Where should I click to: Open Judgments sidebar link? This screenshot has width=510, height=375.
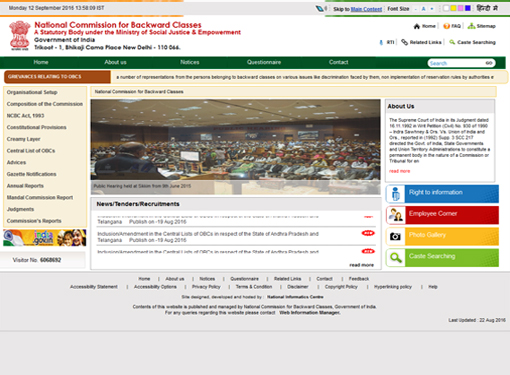(20, 209)
